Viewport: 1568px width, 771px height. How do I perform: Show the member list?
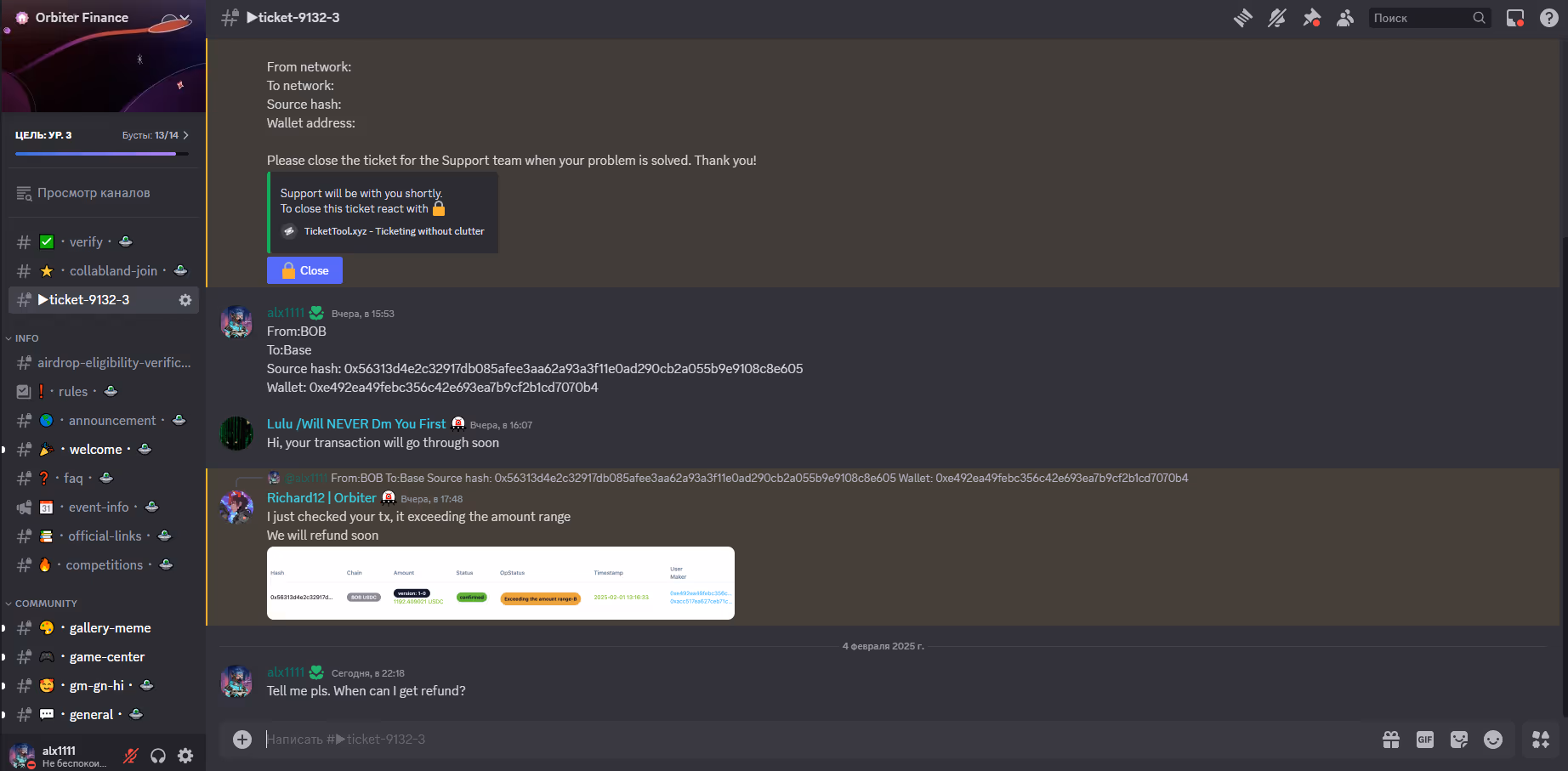1345,18
